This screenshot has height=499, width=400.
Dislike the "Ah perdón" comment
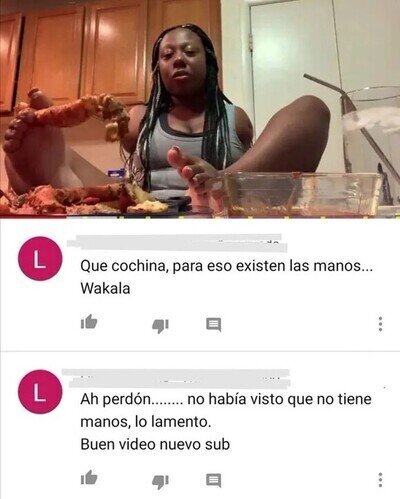click(x=160, y=482)
